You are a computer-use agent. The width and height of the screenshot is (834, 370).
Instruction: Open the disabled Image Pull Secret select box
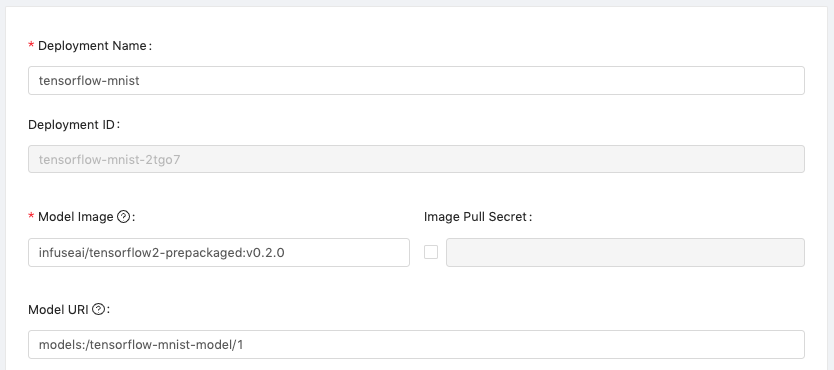click(x=625, y=253)
